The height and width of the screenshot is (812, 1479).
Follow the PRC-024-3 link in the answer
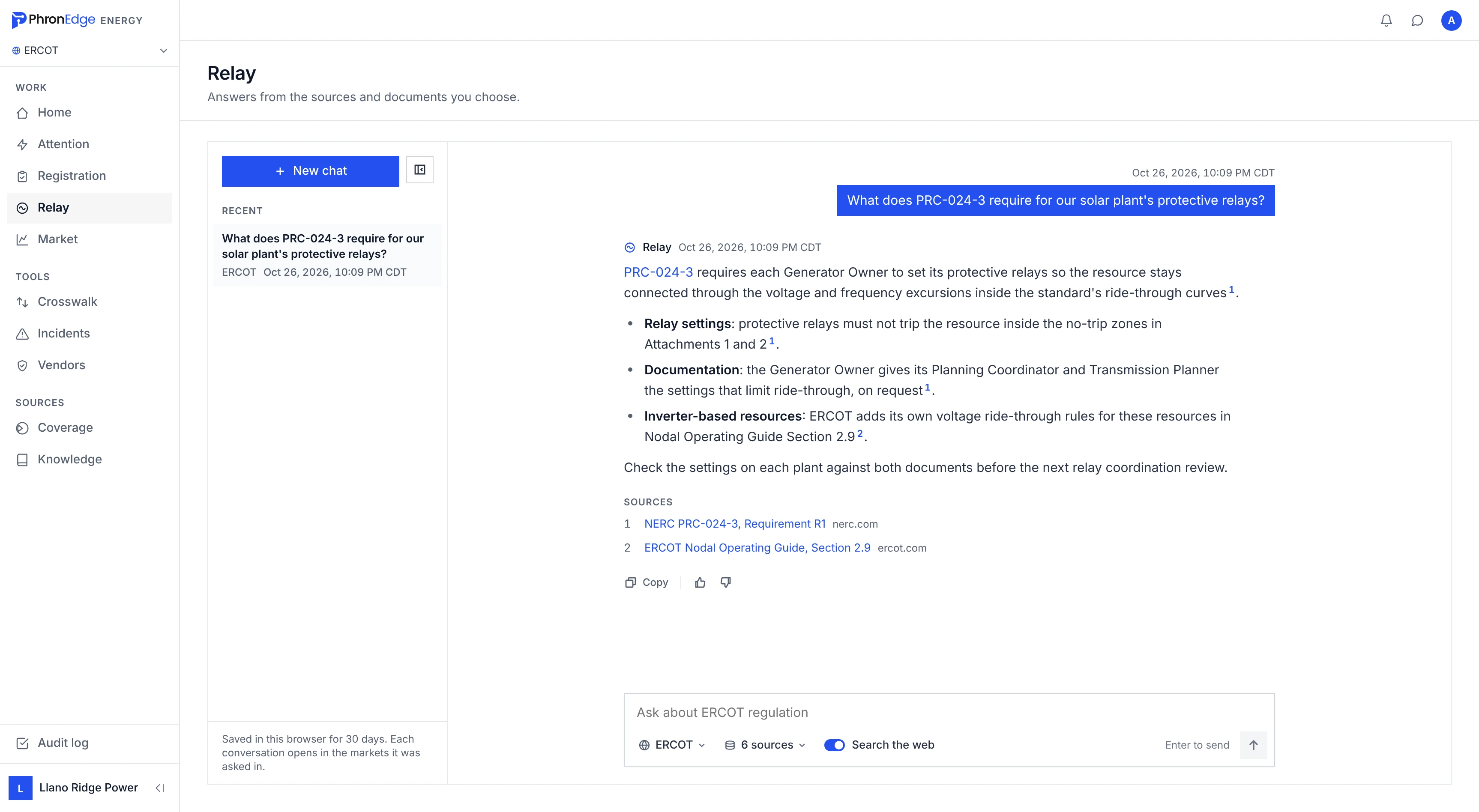point(659,272)
